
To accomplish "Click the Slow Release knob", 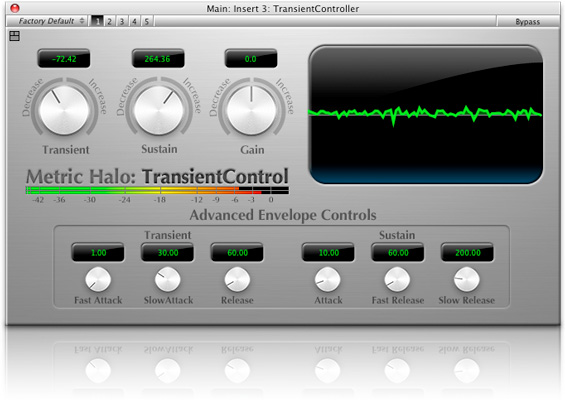I will (x=466, y=280).
